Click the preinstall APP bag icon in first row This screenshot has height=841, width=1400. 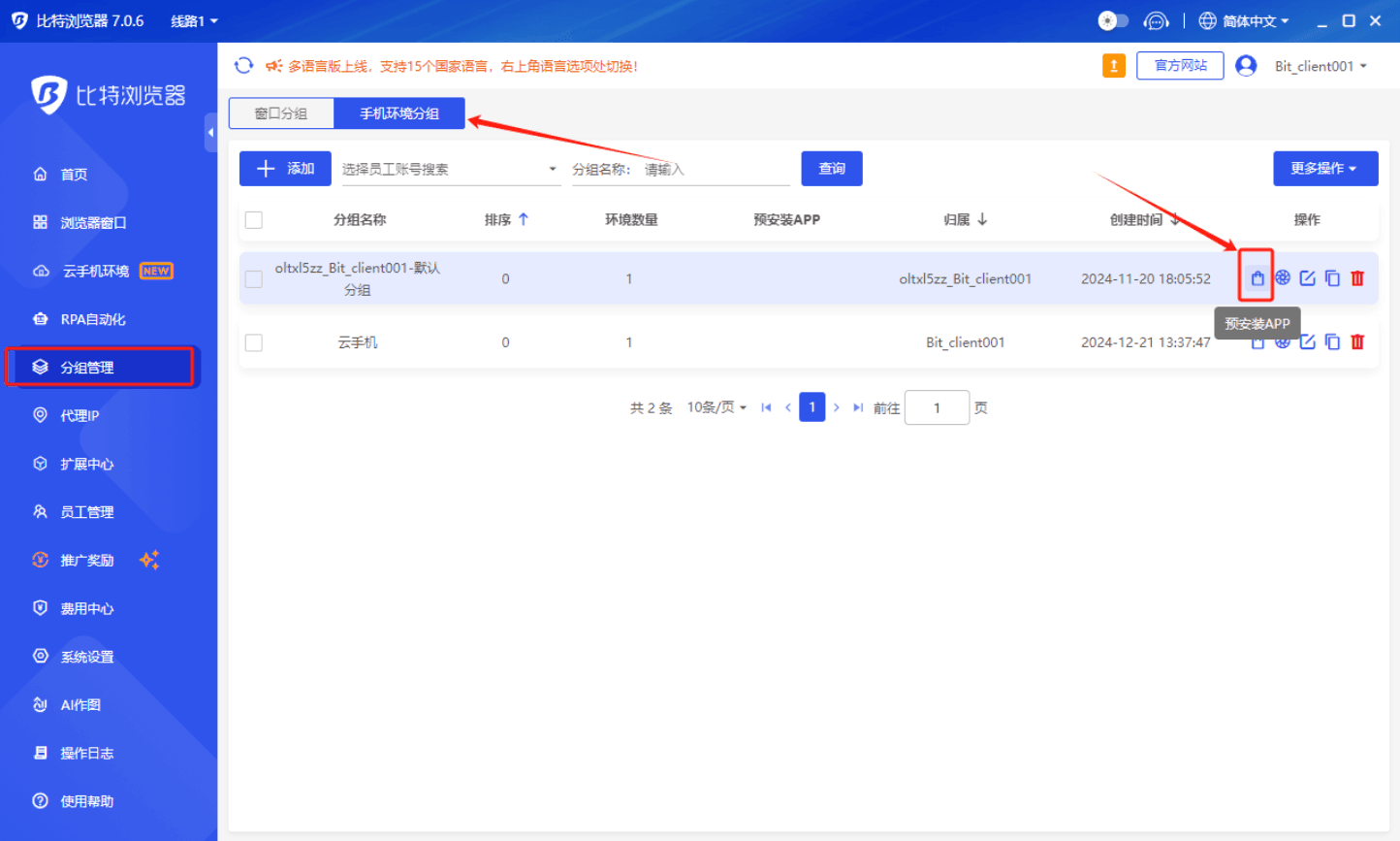[1257, 278]
